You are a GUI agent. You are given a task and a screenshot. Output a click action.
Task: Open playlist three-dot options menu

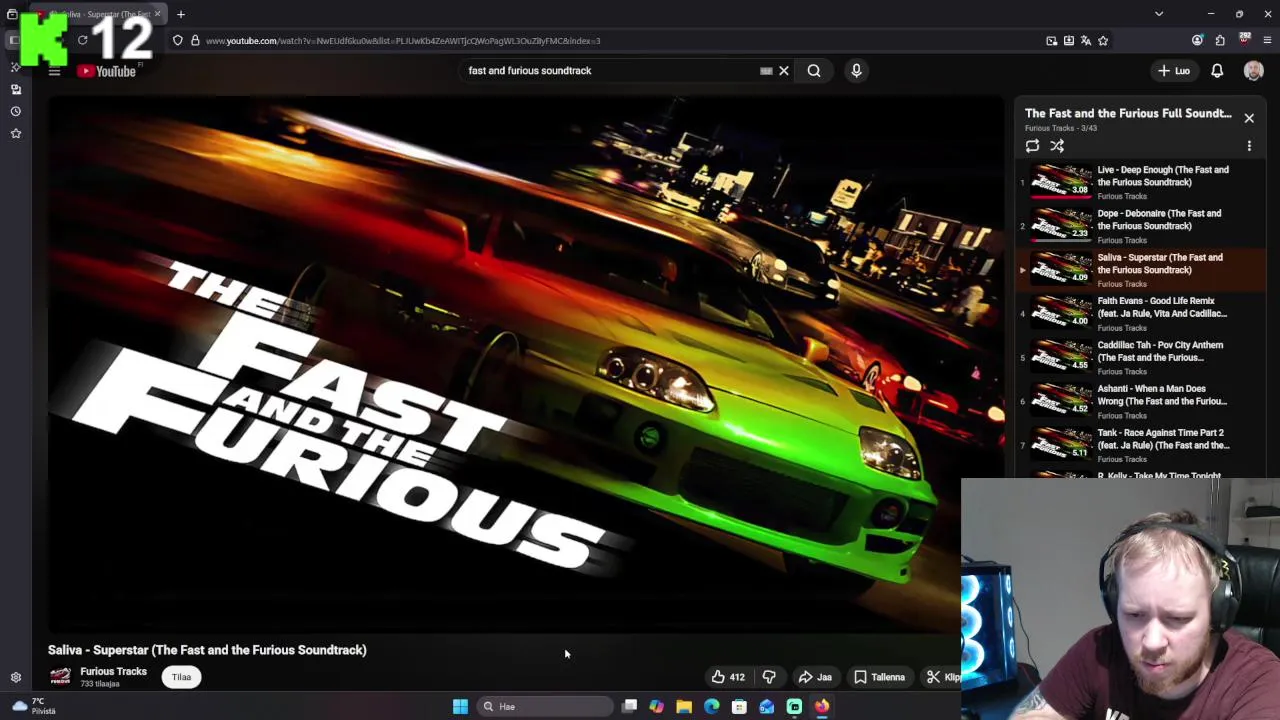click(1249, 146)
